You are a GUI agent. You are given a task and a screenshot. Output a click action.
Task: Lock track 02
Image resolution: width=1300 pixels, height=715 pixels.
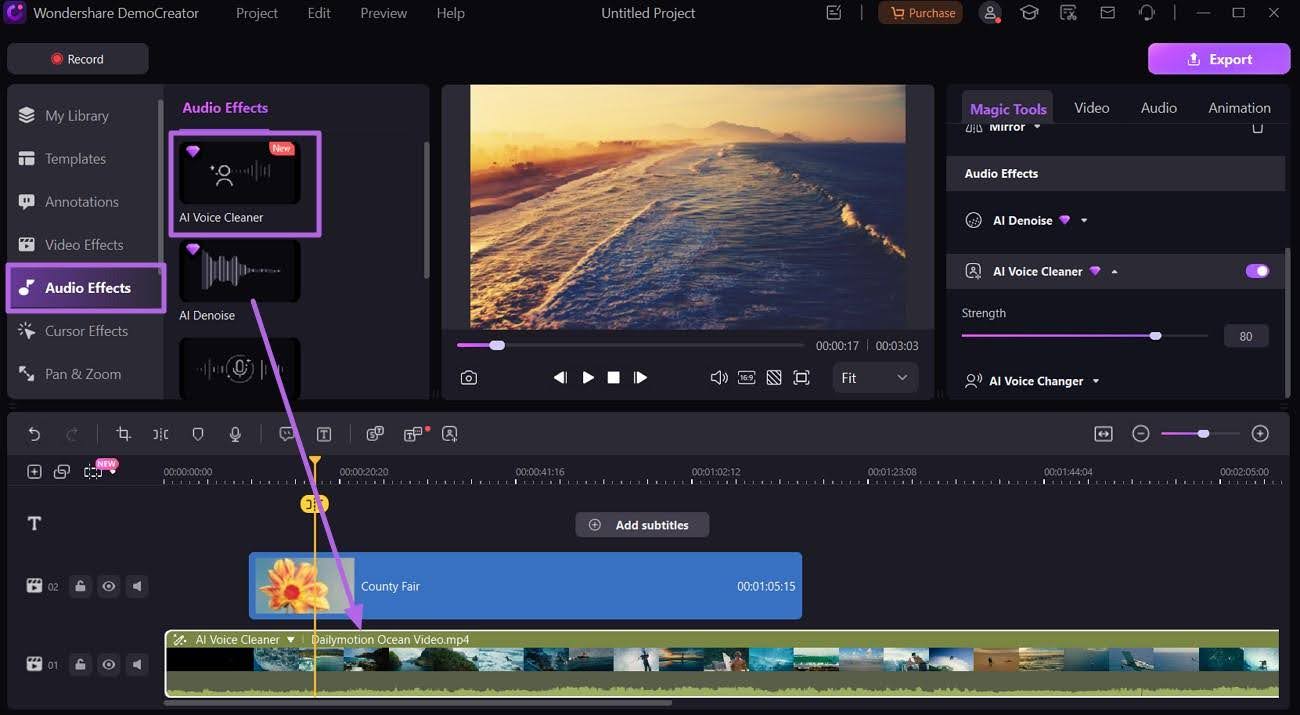(x=81, y=586)
